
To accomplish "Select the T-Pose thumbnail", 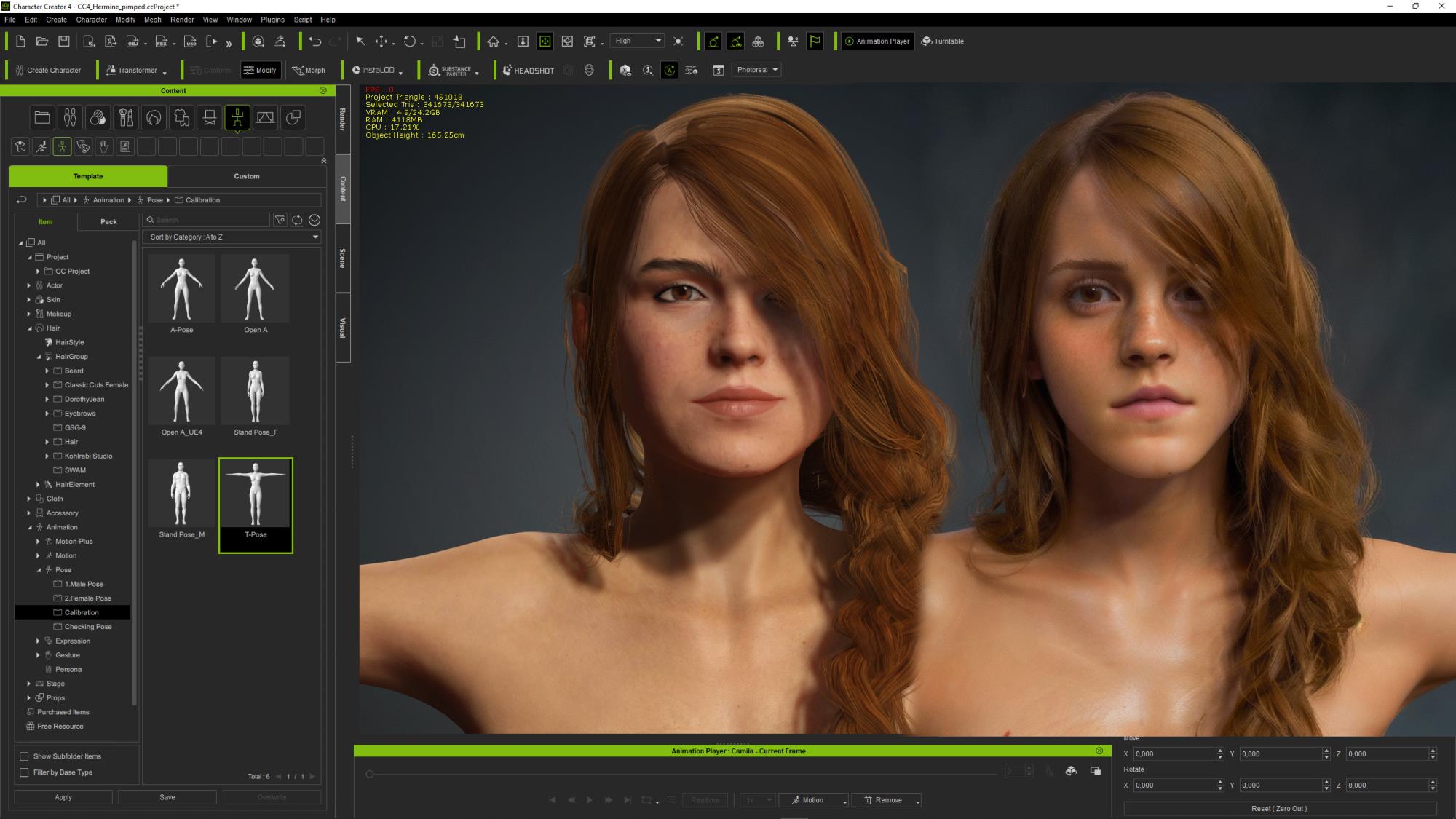I will (x=256, y=505).
